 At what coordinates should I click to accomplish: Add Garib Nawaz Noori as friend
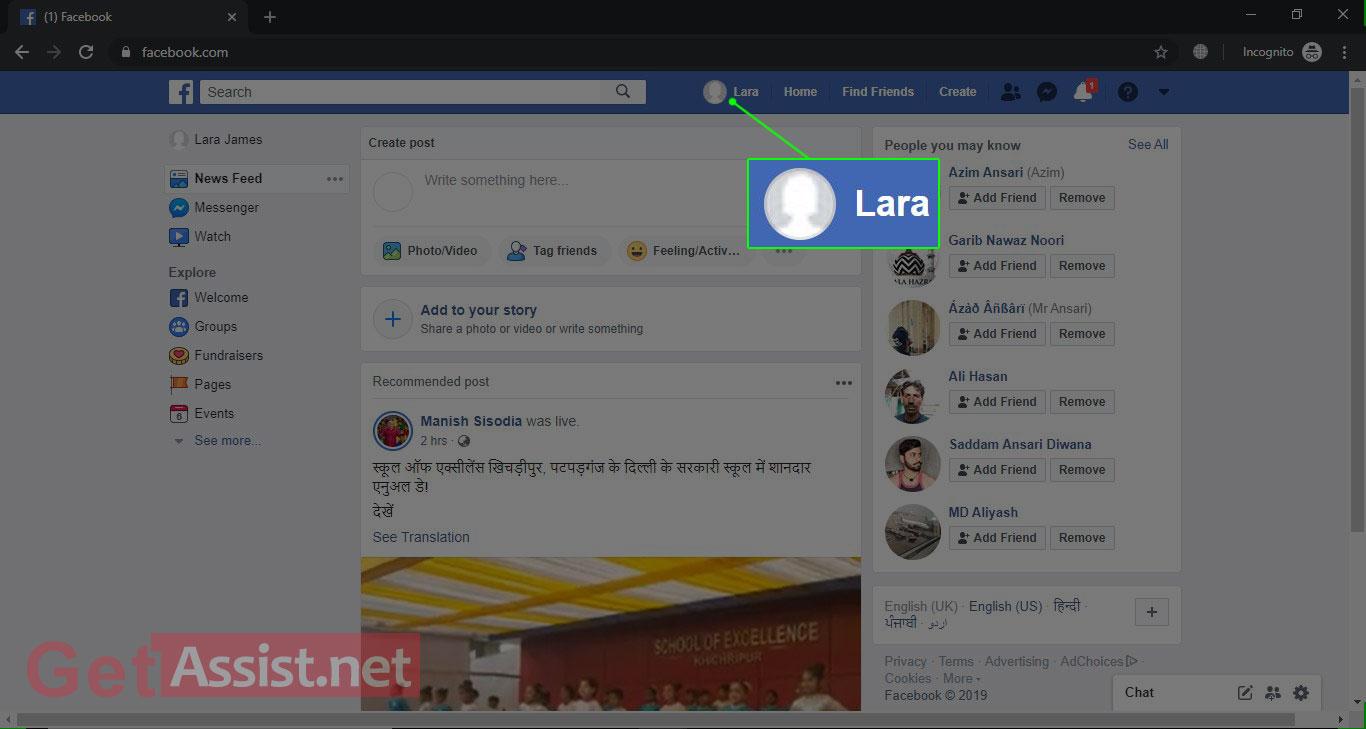(x=997, y=266)
